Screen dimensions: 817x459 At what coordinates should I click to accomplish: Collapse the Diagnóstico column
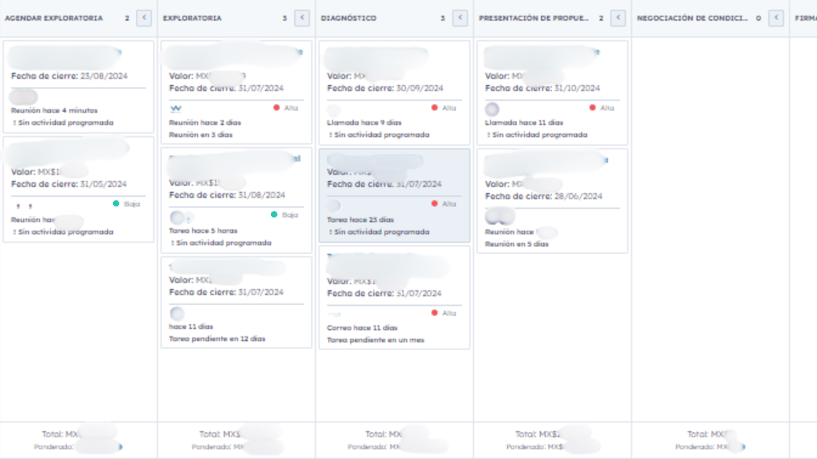click(459, 18)
